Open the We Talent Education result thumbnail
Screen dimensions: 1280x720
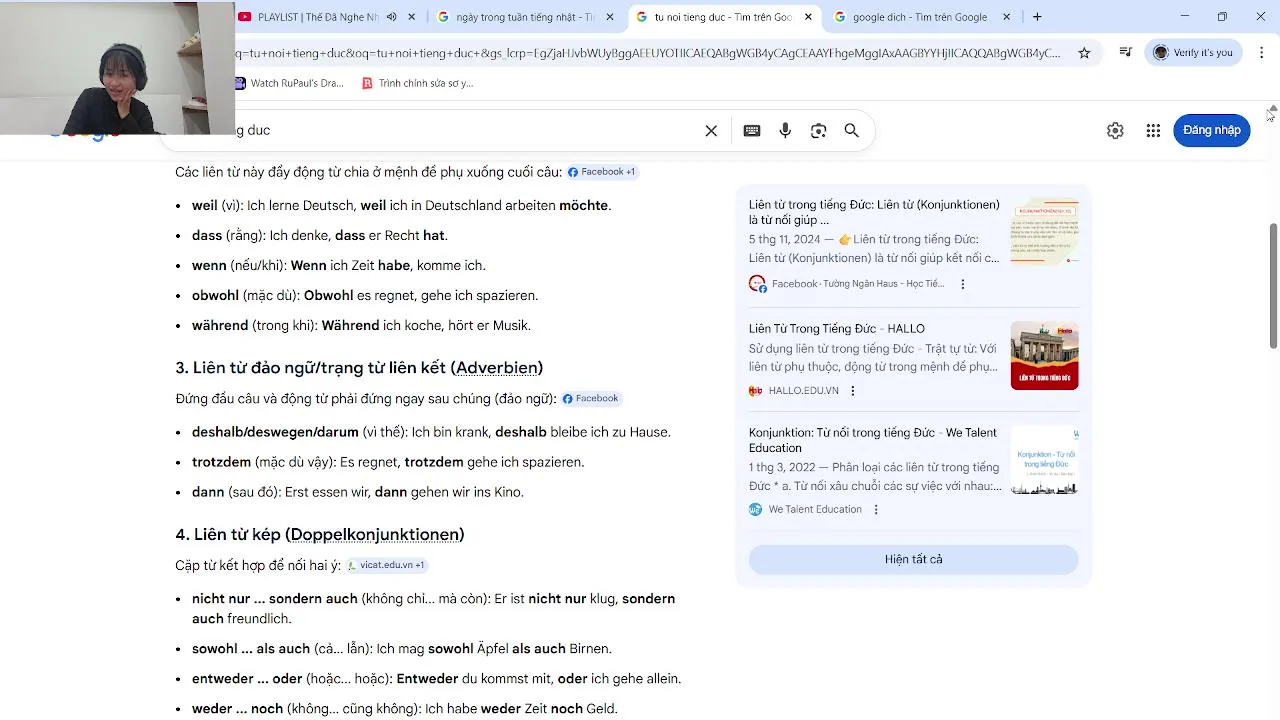coord(1044,460)
